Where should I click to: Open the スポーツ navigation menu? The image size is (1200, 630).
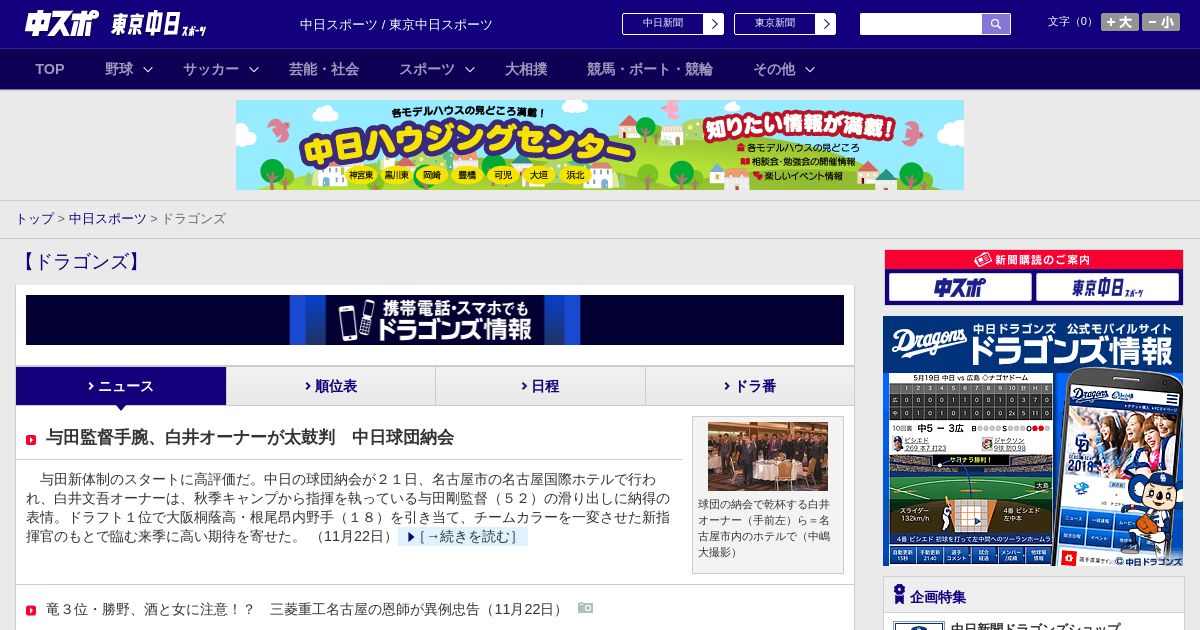click(x=427, y=69)
